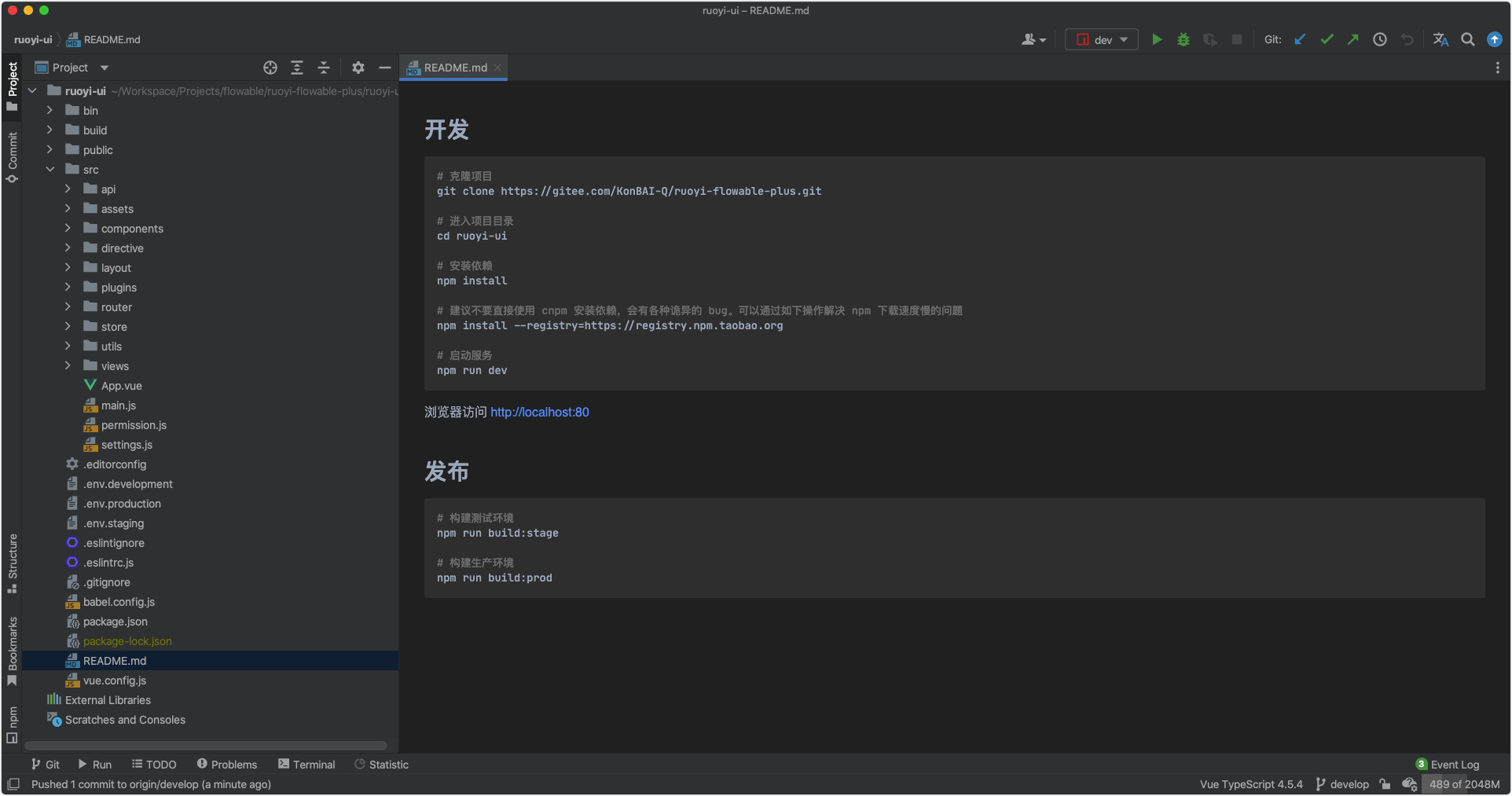The height and width of the screenshot is (796, 1512).
Task: Expand the views folder
Action: click(x=68, y=366)
